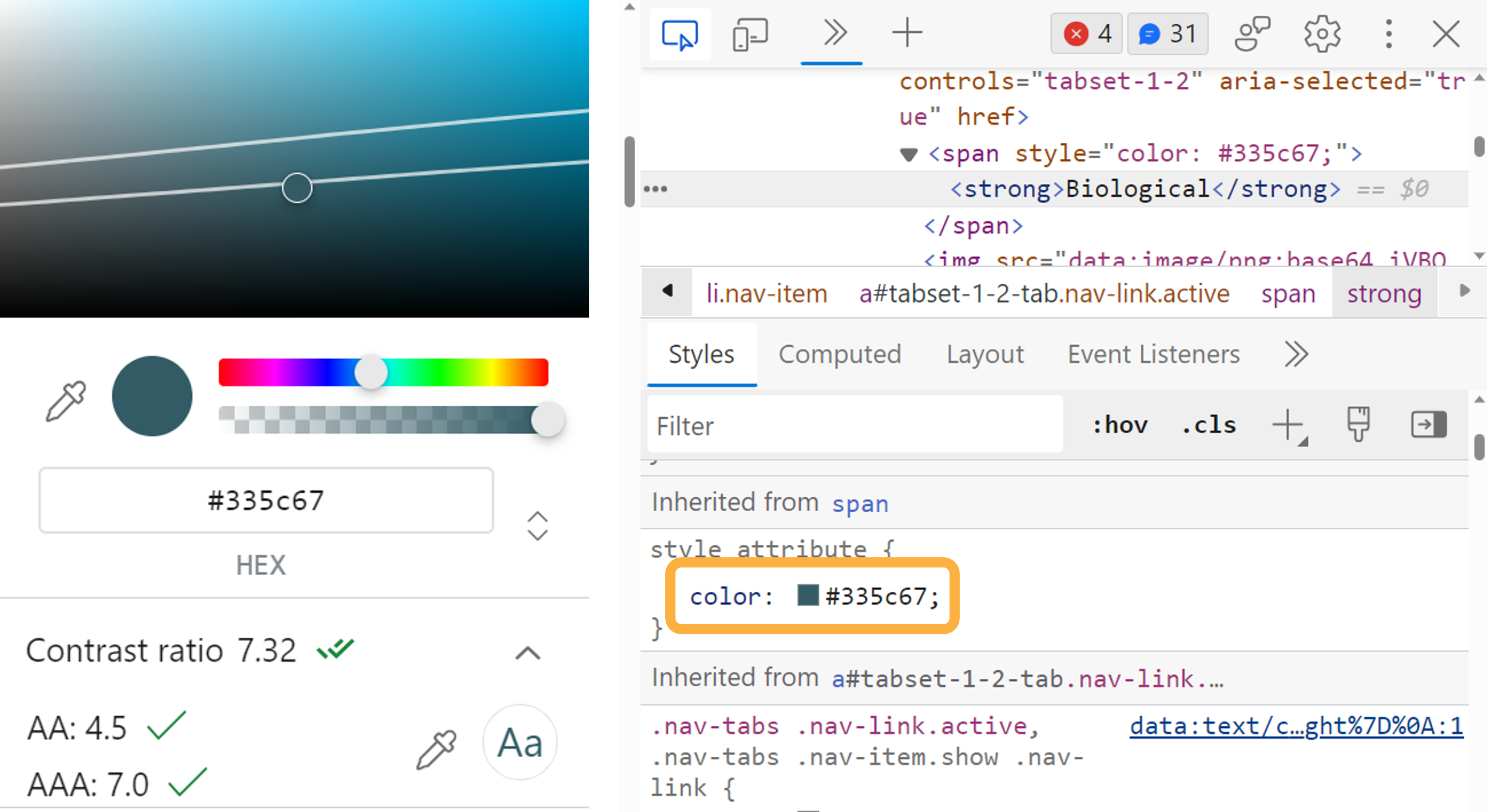Open the issues counter showing 31
The image size is (1487, 812).
point(1167,33)
